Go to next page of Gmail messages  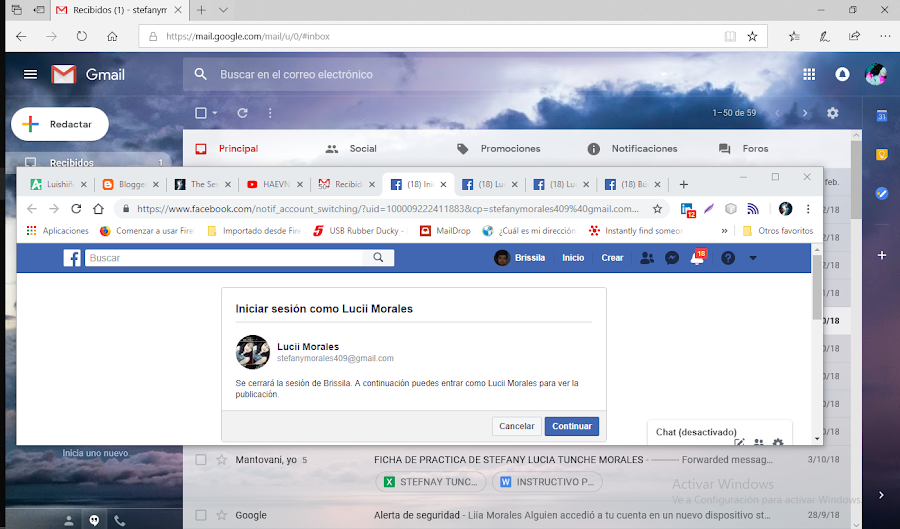click(x=805, y=113)
